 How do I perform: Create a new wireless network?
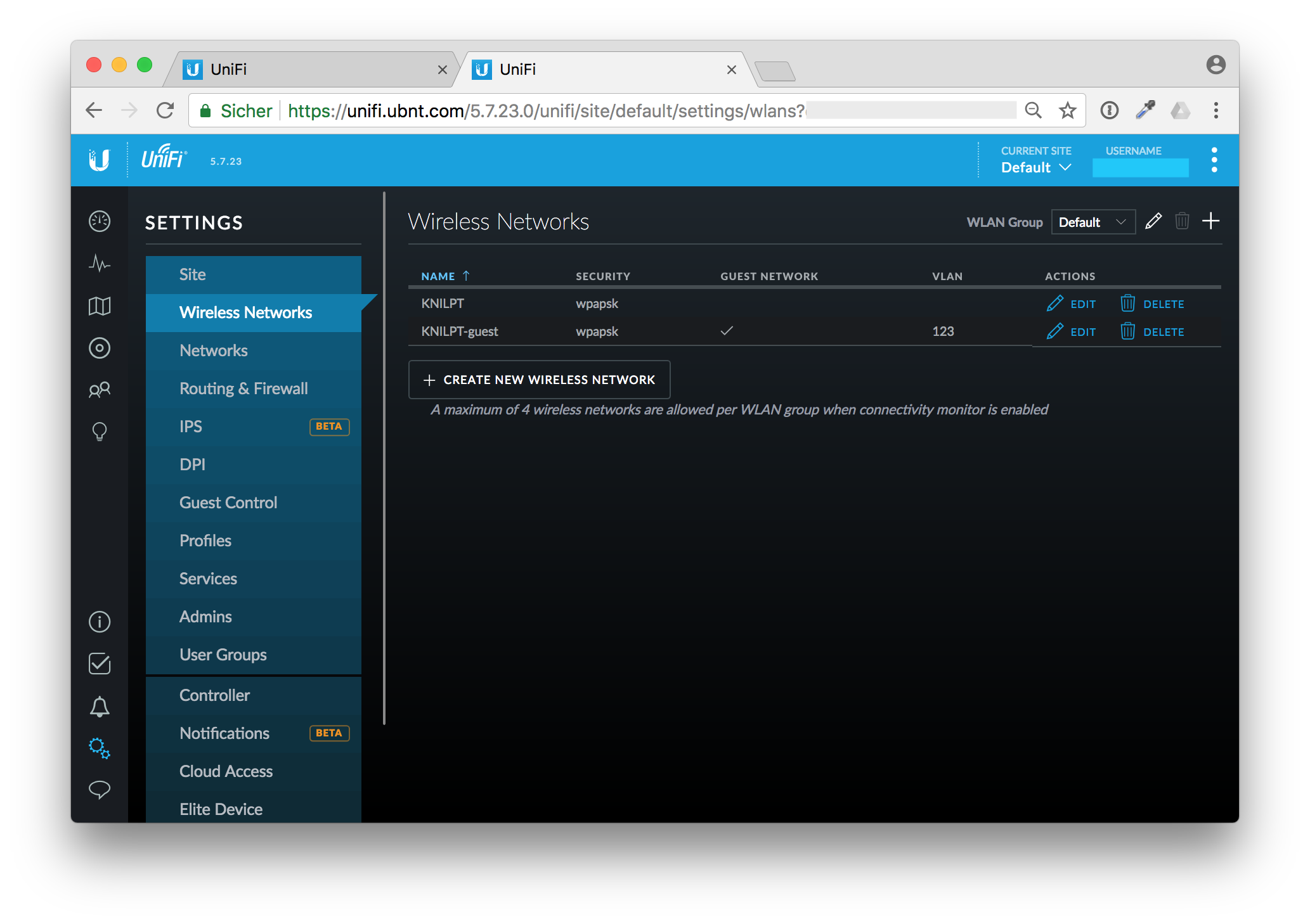coord(539,380)
